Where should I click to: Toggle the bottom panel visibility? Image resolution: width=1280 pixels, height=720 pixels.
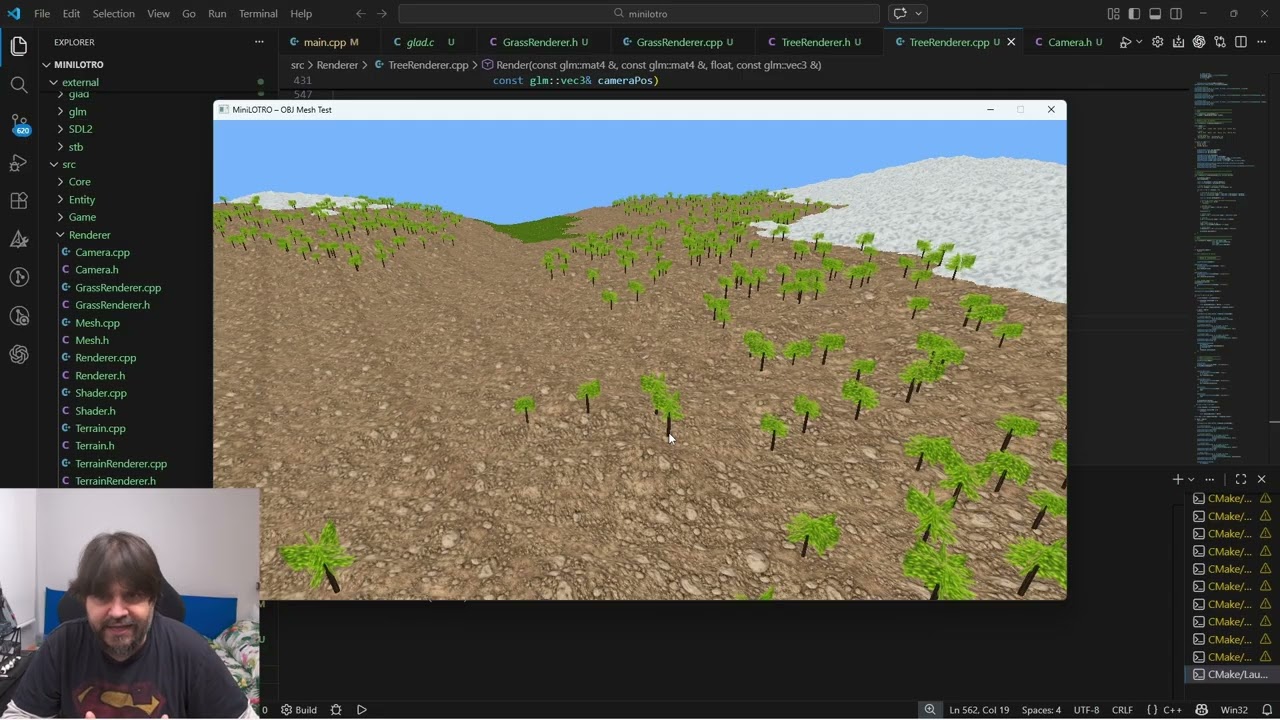pyautogui.click(x=1155, y=14)
